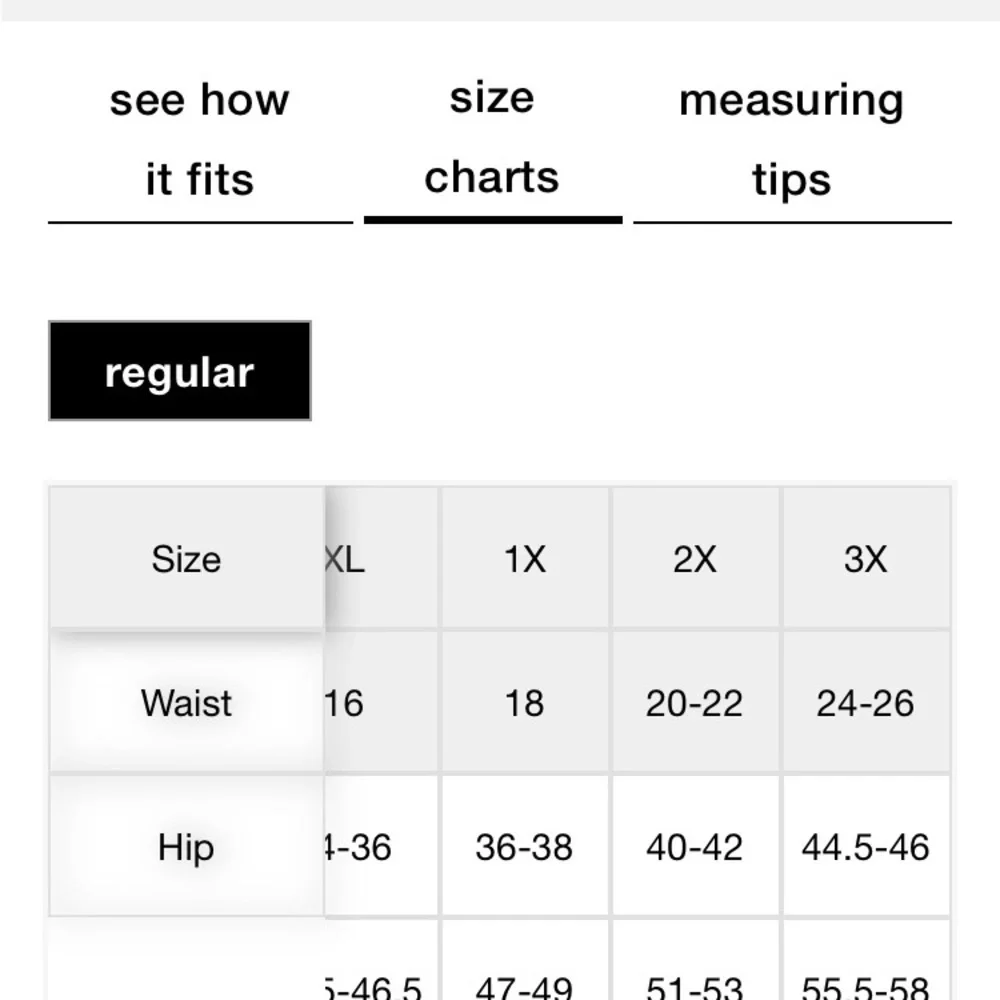The width and height of the screenshot is (1000, 1000).
Task: Click the partially hidden XL column header
Action: click(381, 559)
